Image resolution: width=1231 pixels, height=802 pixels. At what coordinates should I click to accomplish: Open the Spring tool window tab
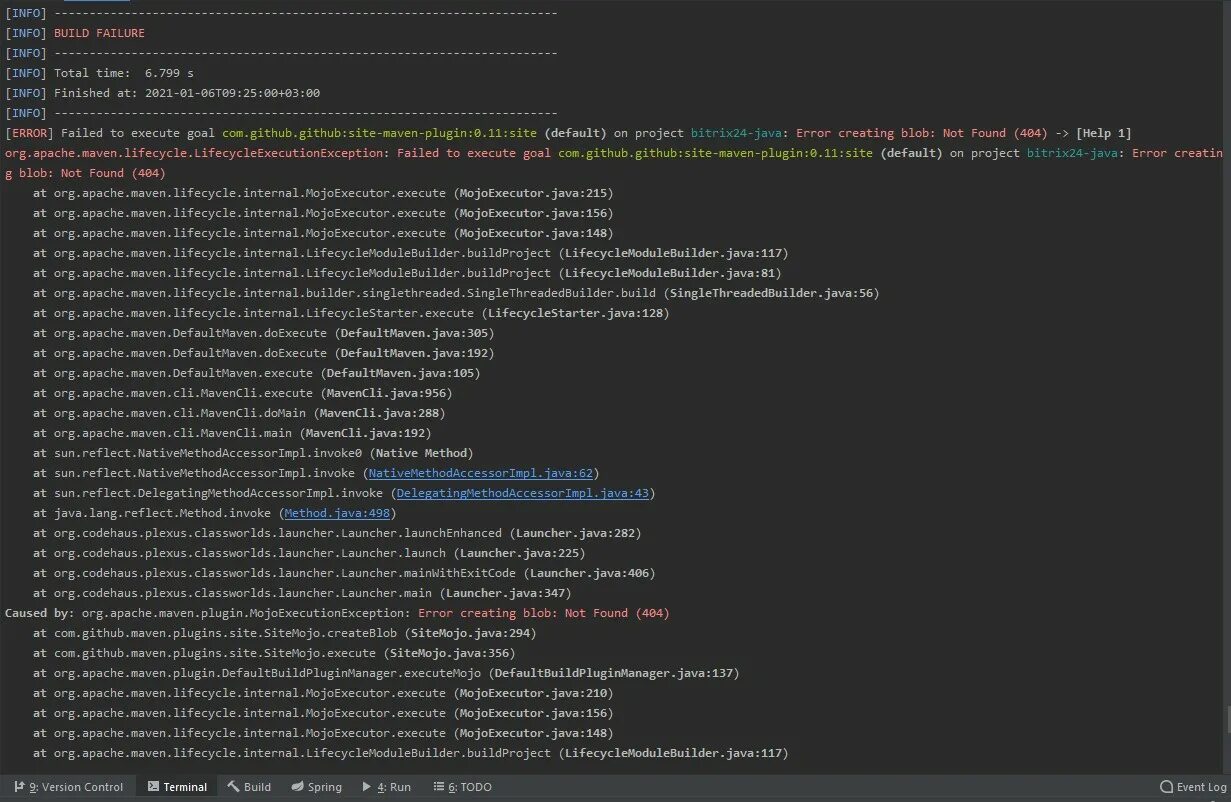click(x=316, y=787)
